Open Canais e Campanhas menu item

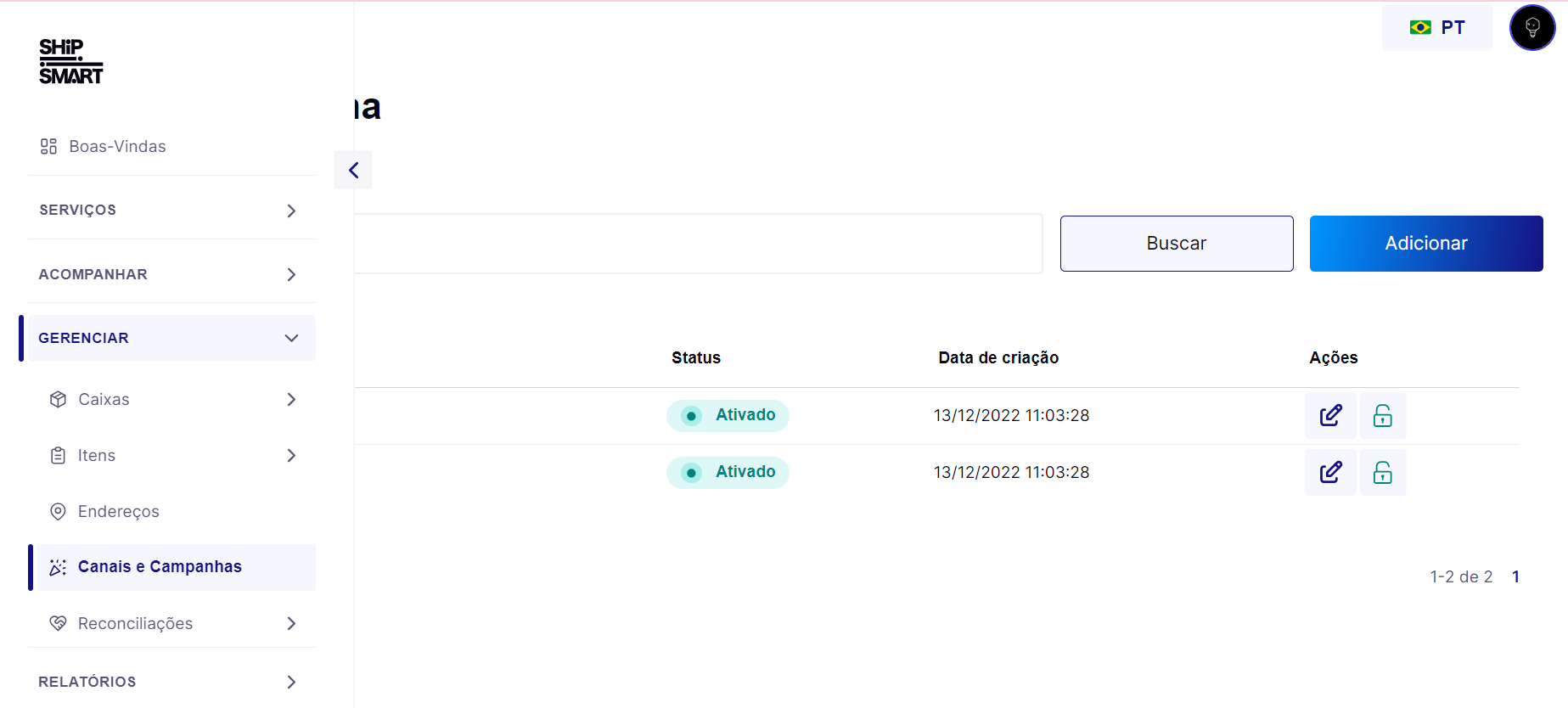(x=160, y=567)
